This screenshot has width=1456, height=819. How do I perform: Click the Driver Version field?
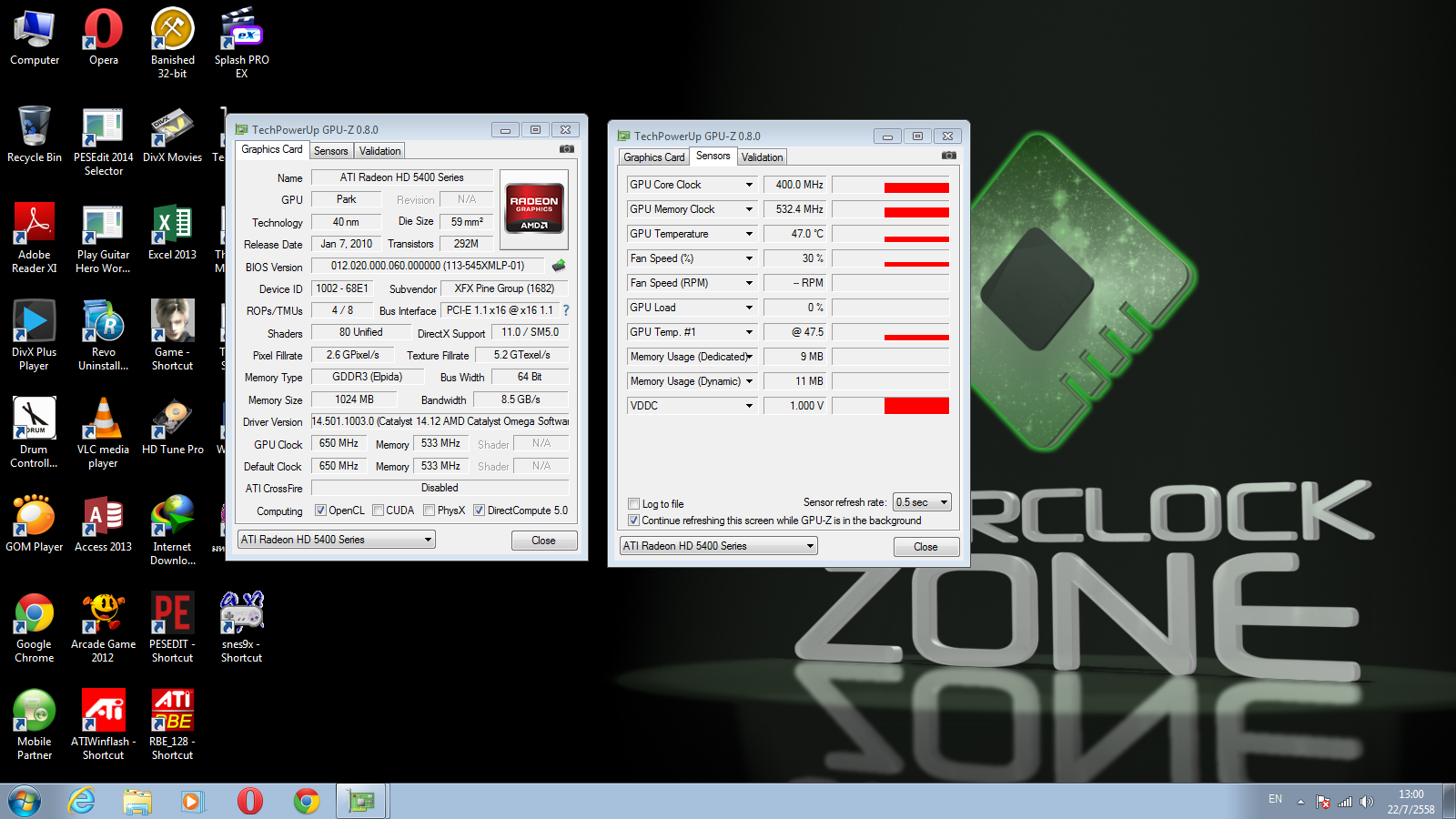pos(440,421)
